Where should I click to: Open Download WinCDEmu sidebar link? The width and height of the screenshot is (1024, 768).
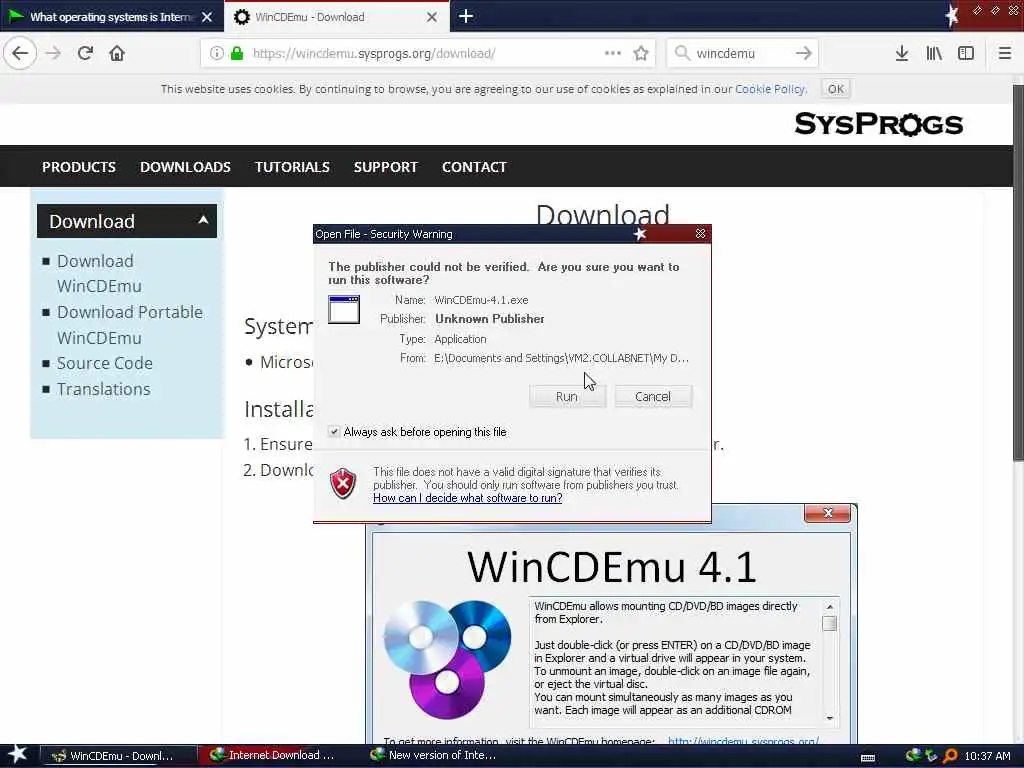click(x=99, y=273)
